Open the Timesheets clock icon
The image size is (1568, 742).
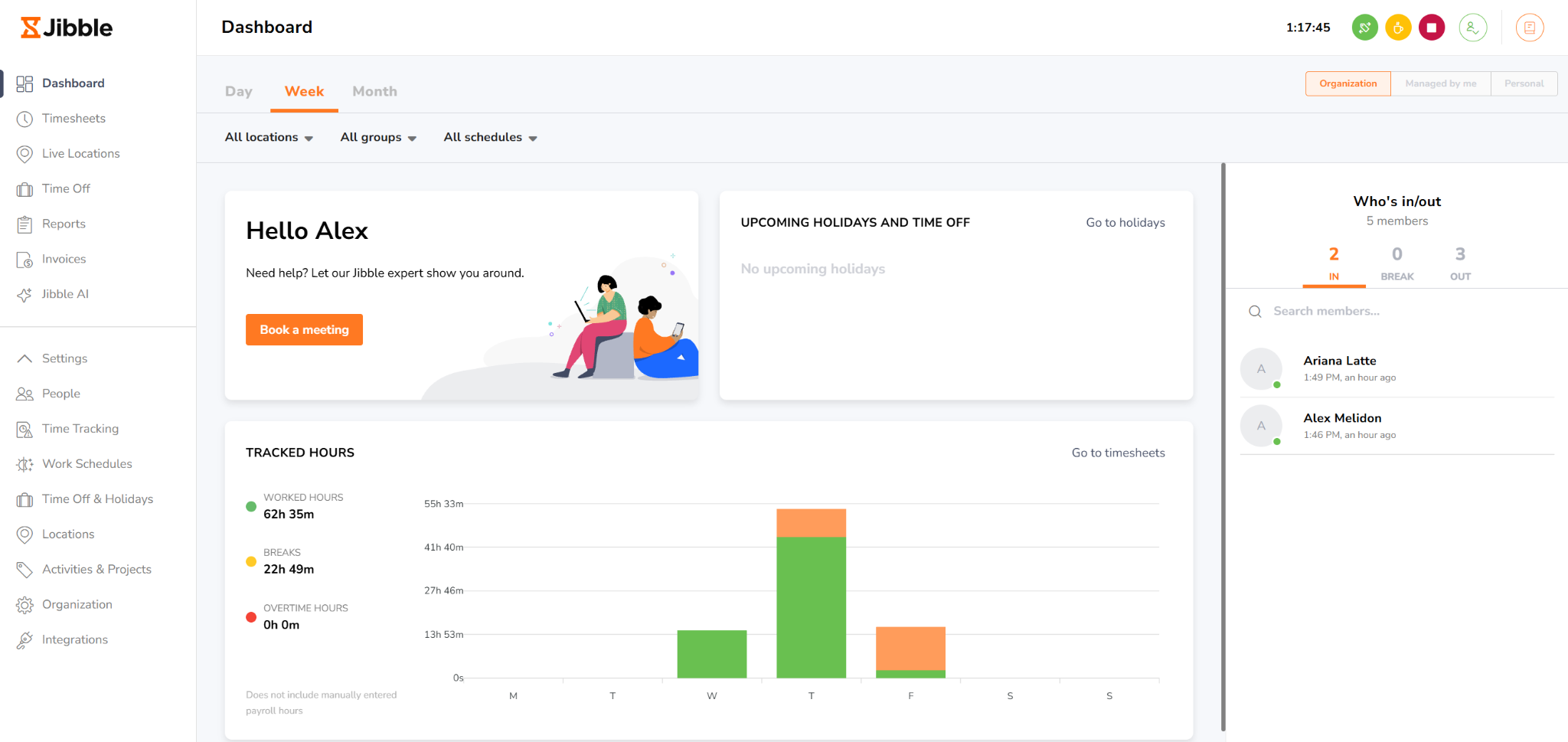coord(24,119)
